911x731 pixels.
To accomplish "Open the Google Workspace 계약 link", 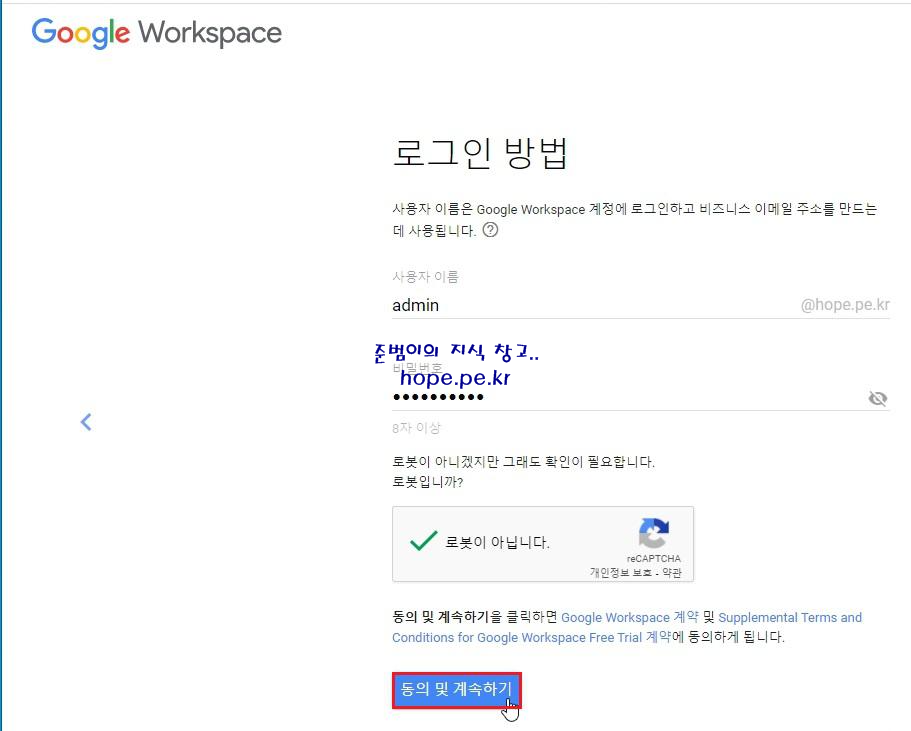I will pyautogui.click(x=630, y=617).
